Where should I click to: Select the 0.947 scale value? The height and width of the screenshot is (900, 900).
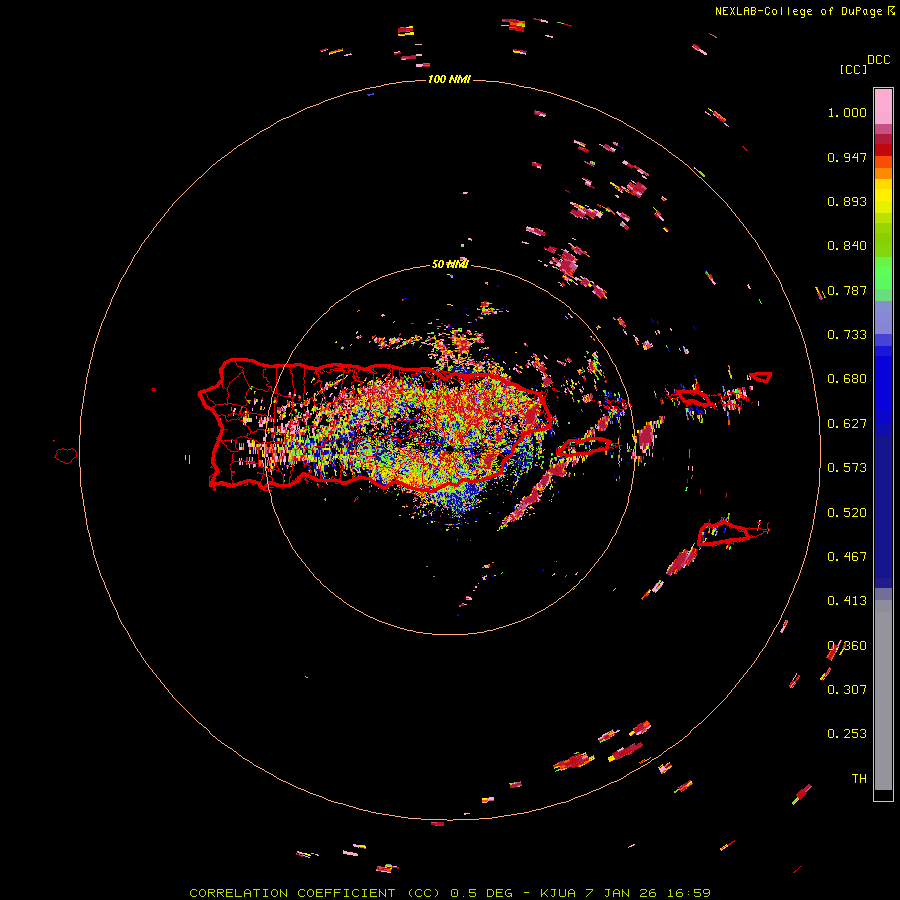coord(847,157)
